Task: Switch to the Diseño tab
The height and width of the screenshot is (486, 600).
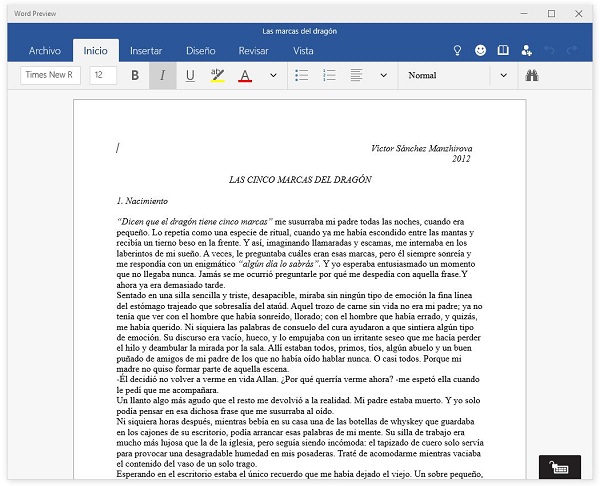Action: (x=201, y=51)
